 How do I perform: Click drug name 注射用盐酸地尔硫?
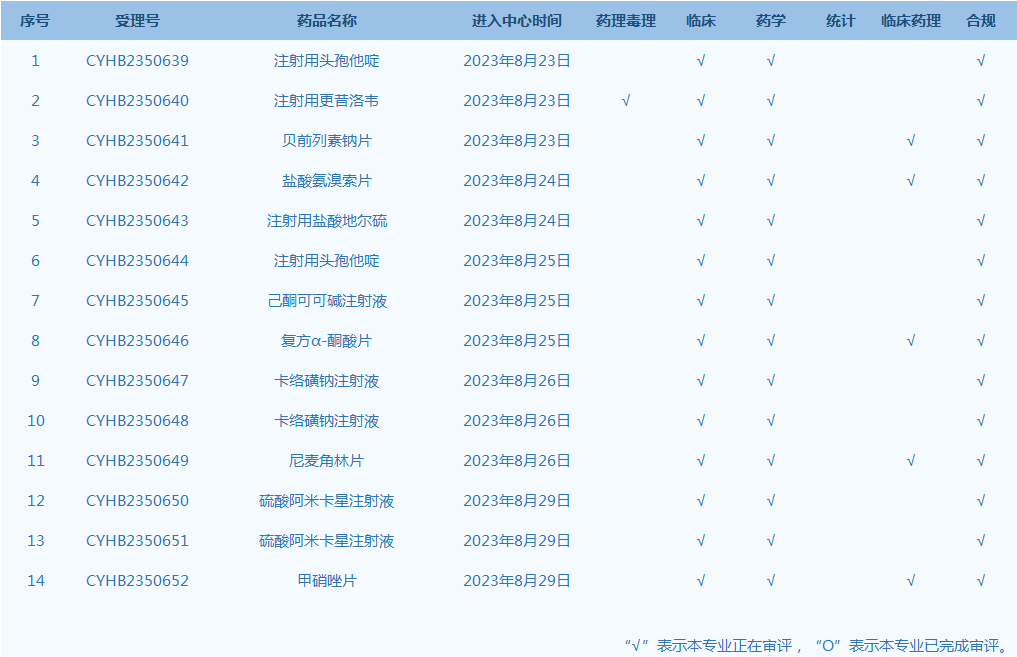[x=327, y=221]
